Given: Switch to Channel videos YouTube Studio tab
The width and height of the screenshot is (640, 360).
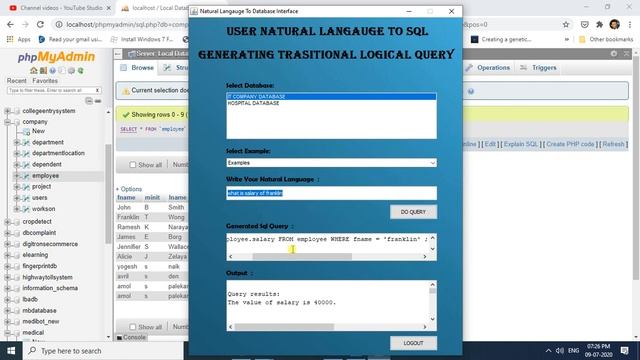Looking at the screenshot, I should click(60, 8).
